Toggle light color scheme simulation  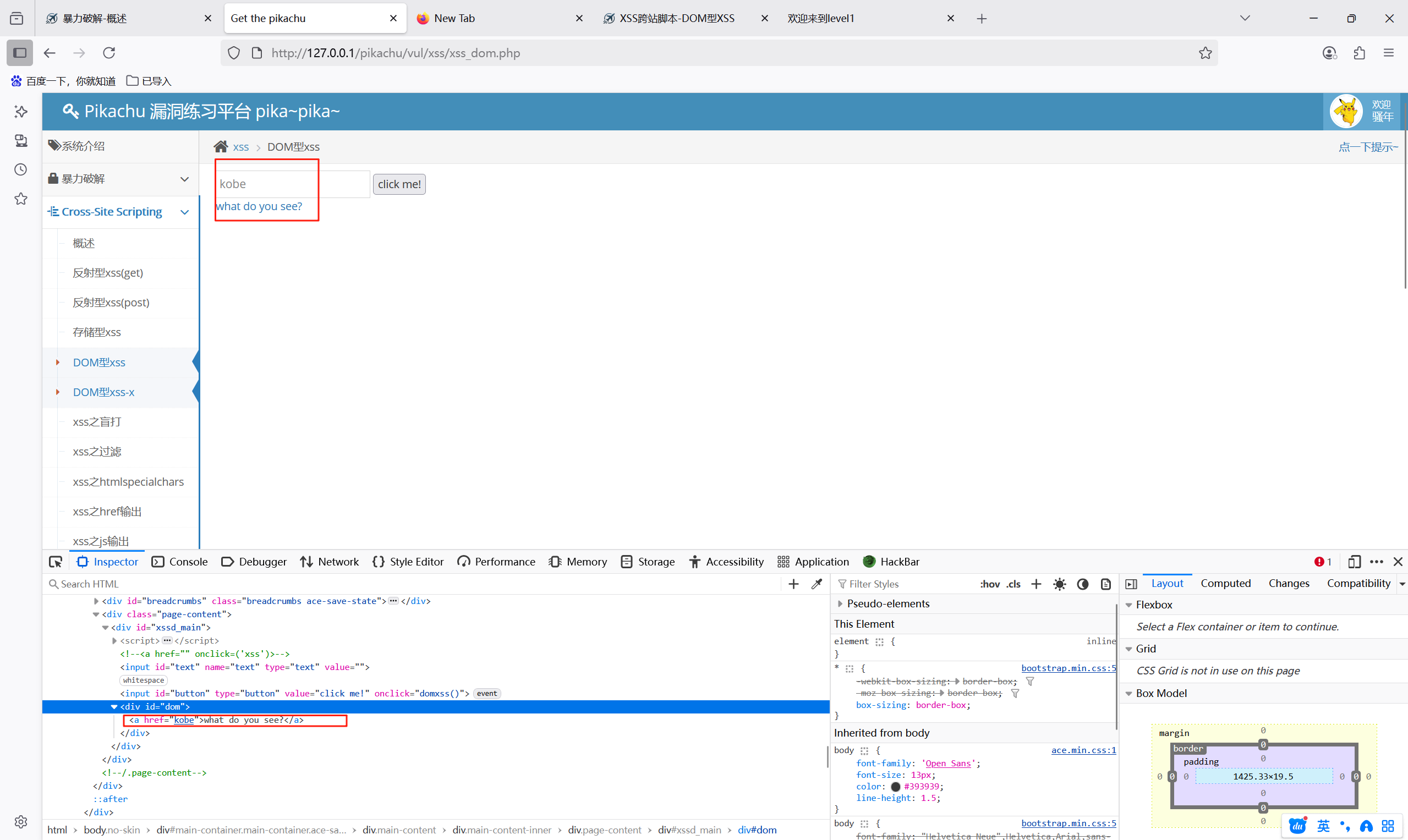(1059, 584)
